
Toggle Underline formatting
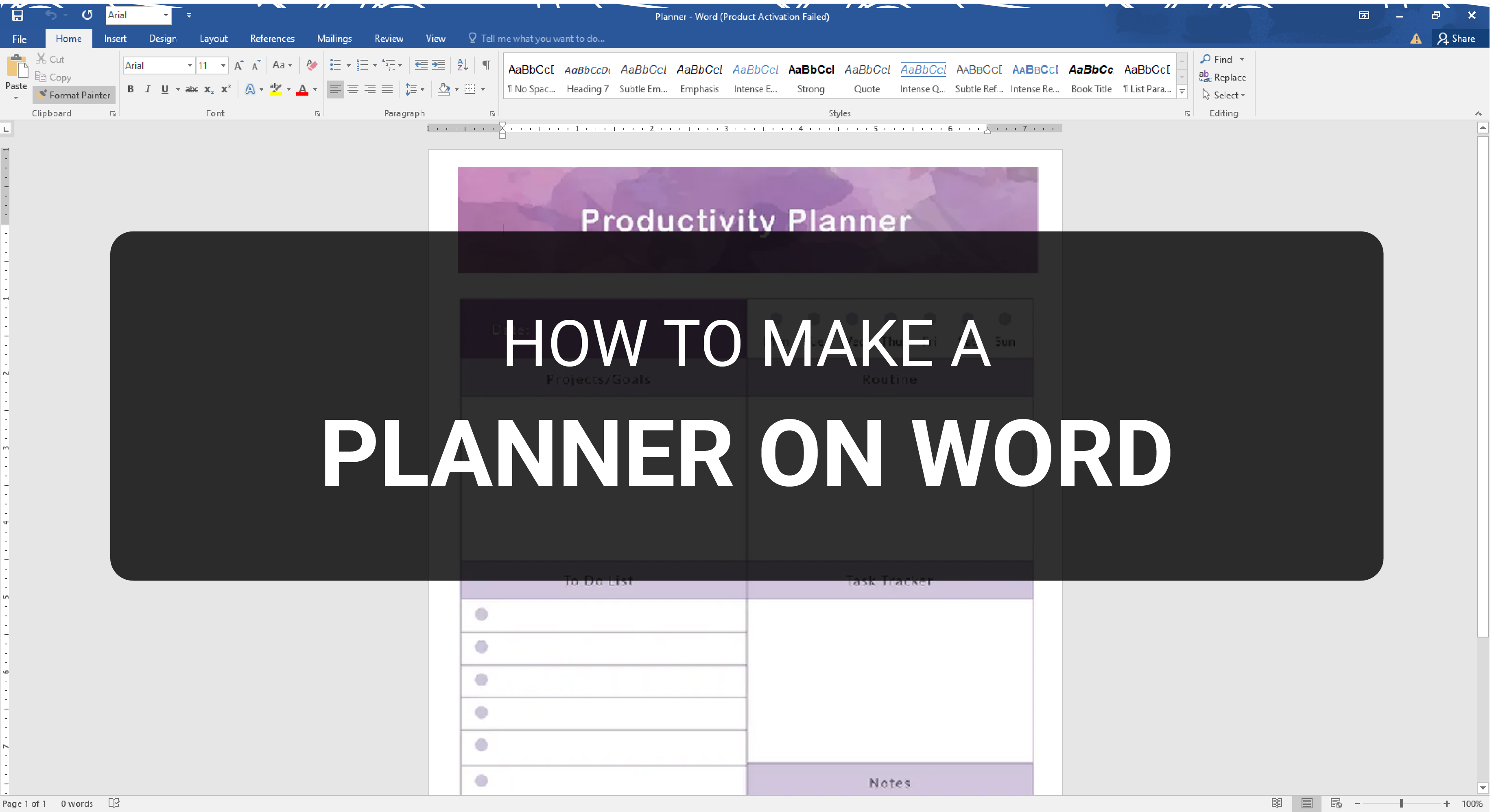point(165,89)
